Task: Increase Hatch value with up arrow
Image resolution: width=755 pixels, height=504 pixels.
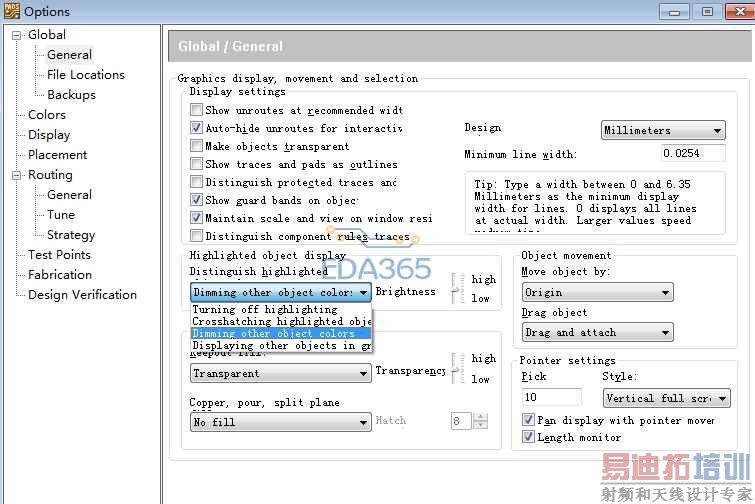Action: [x=481, y=417]
